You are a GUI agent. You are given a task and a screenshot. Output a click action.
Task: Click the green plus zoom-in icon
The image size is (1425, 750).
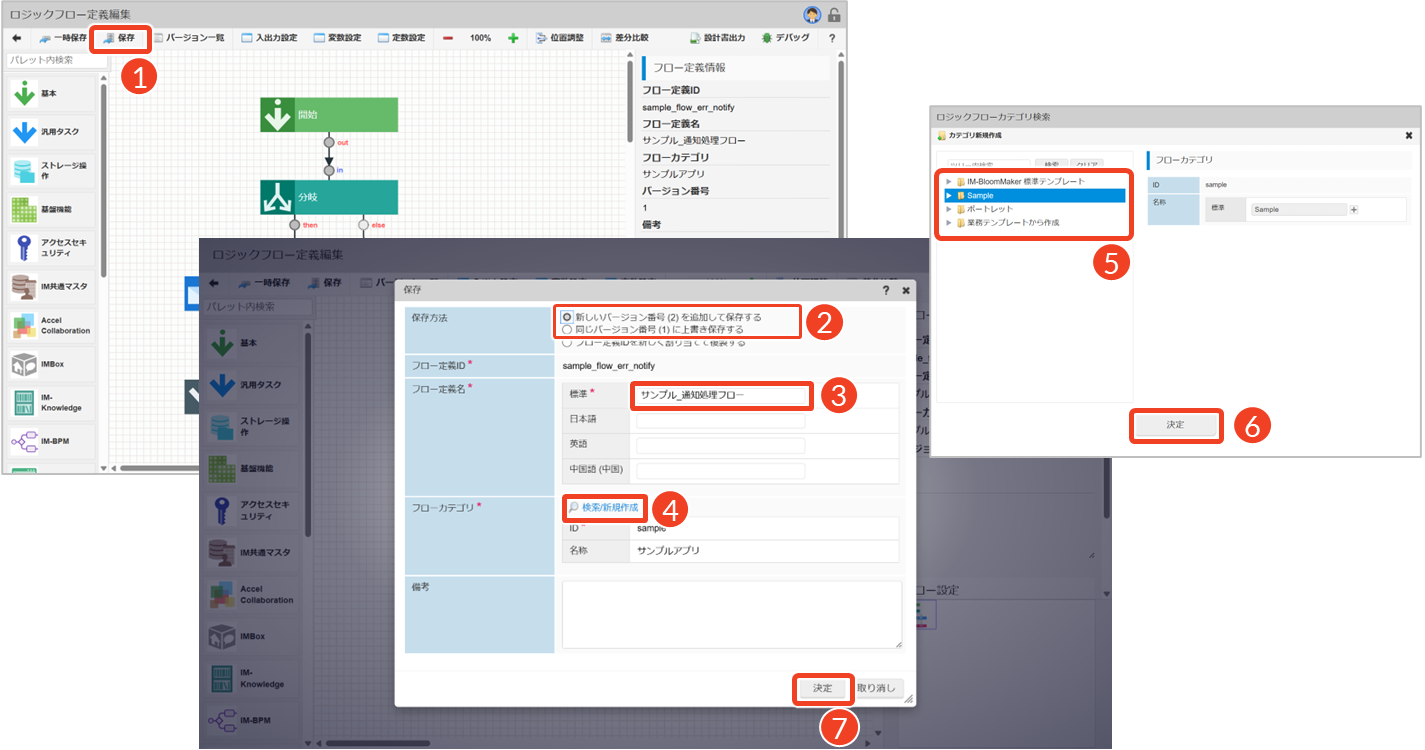[x=513, y=38]
